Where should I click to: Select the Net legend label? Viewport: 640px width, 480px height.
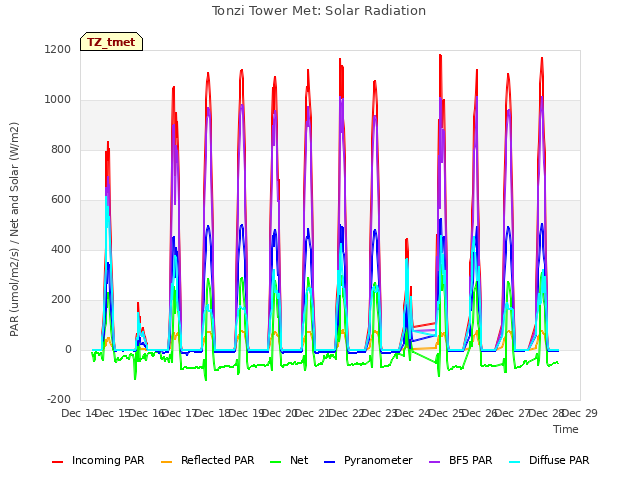click(299, 460)
